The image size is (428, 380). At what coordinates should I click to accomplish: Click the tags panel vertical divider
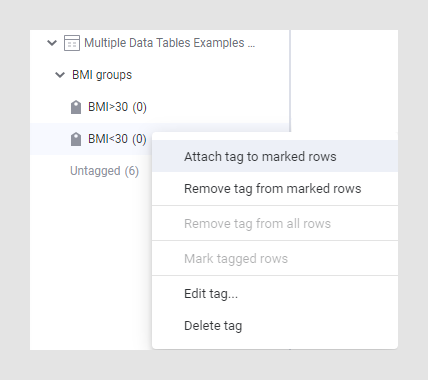tap(290, 80)
